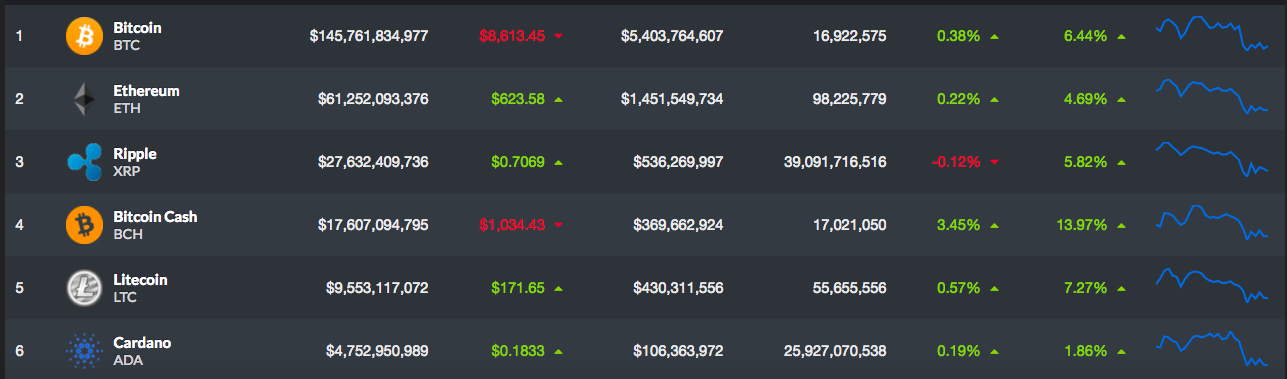Click the up arrow next to 0.19%
The image size is (1287, 379).
coord(994,351)
